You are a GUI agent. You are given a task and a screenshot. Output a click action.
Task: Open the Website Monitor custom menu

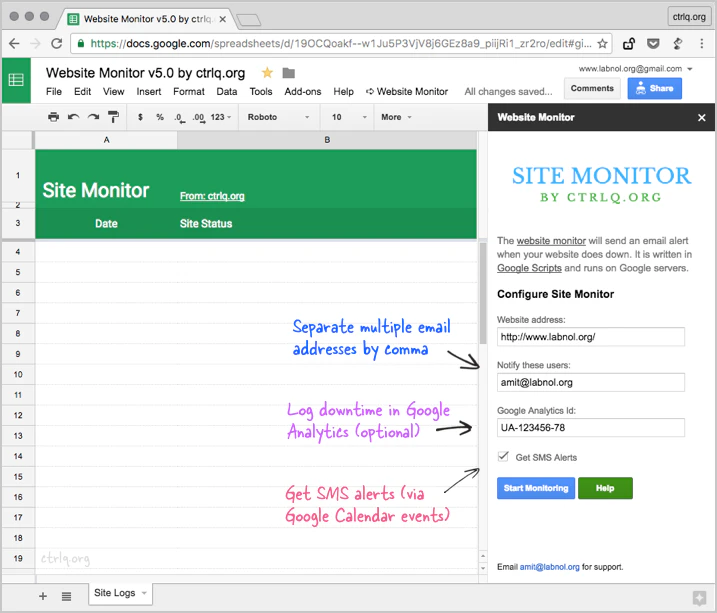(407, 91)
